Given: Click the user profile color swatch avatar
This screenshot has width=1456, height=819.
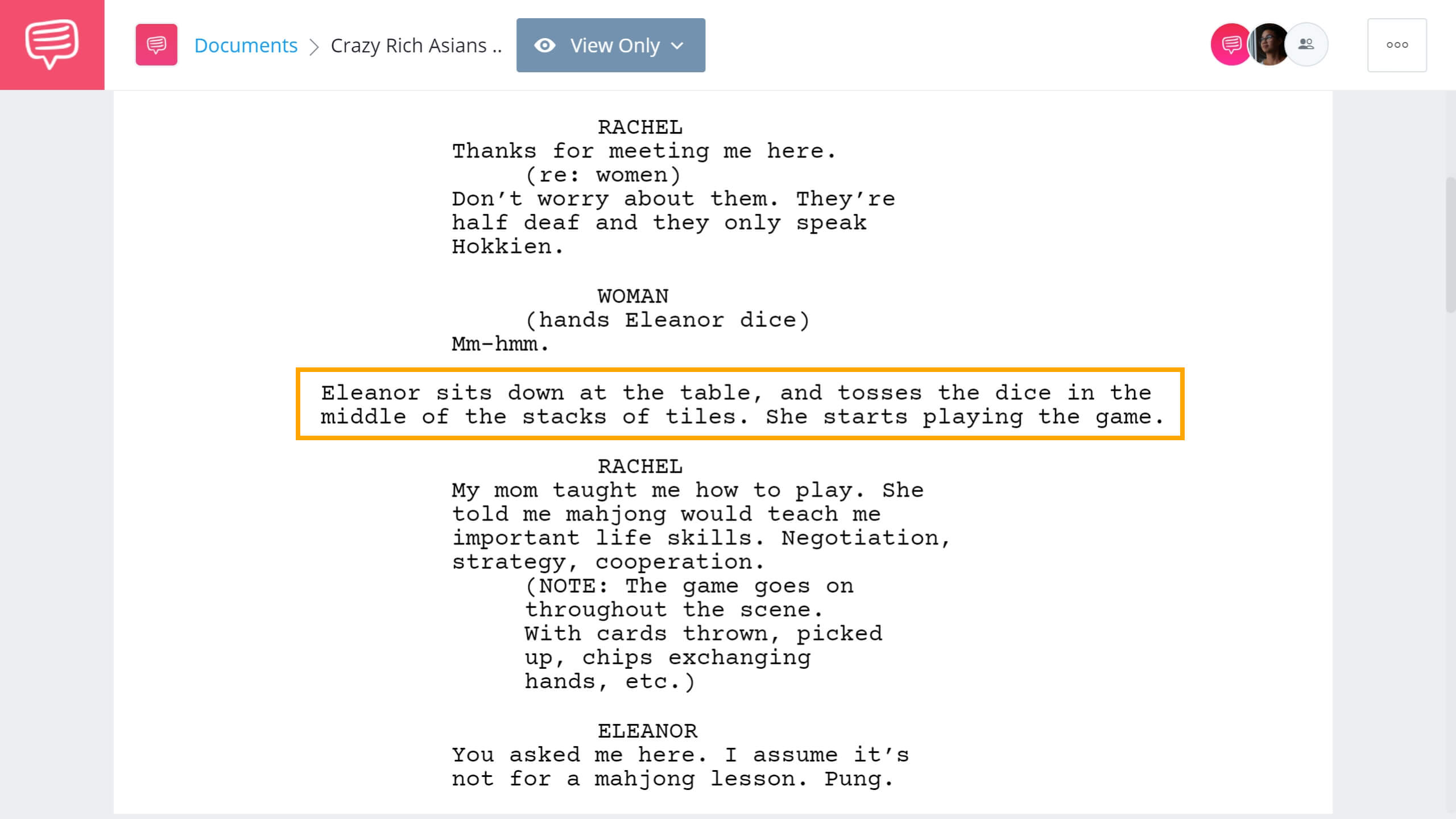Looking at the screenshot, I should (1229, 44).
